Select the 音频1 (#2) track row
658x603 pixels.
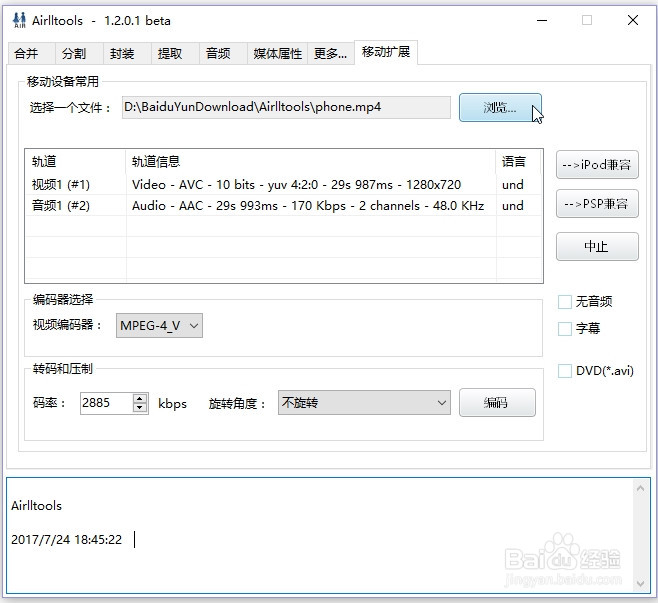284,206
